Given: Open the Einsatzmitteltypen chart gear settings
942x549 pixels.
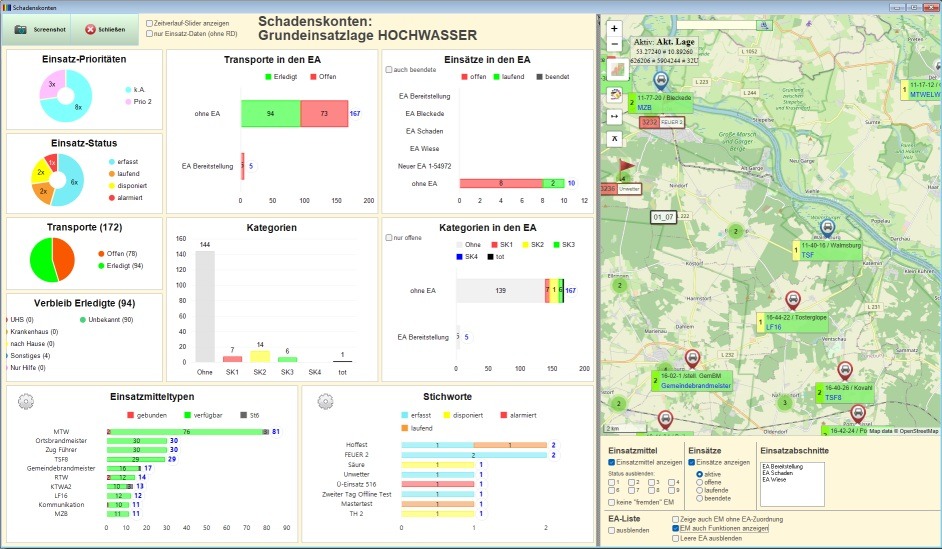Looking at the screenshot, I should coord(26,401).
